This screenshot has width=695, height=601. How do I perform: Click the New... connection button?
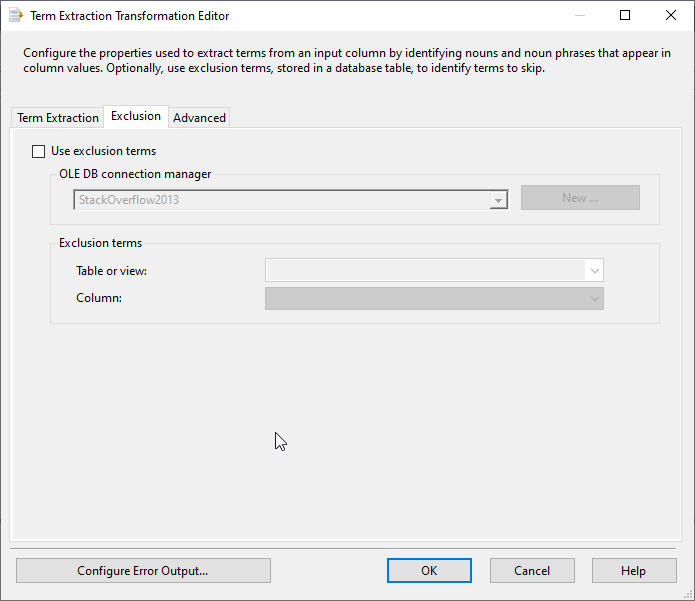pos(580,198)
